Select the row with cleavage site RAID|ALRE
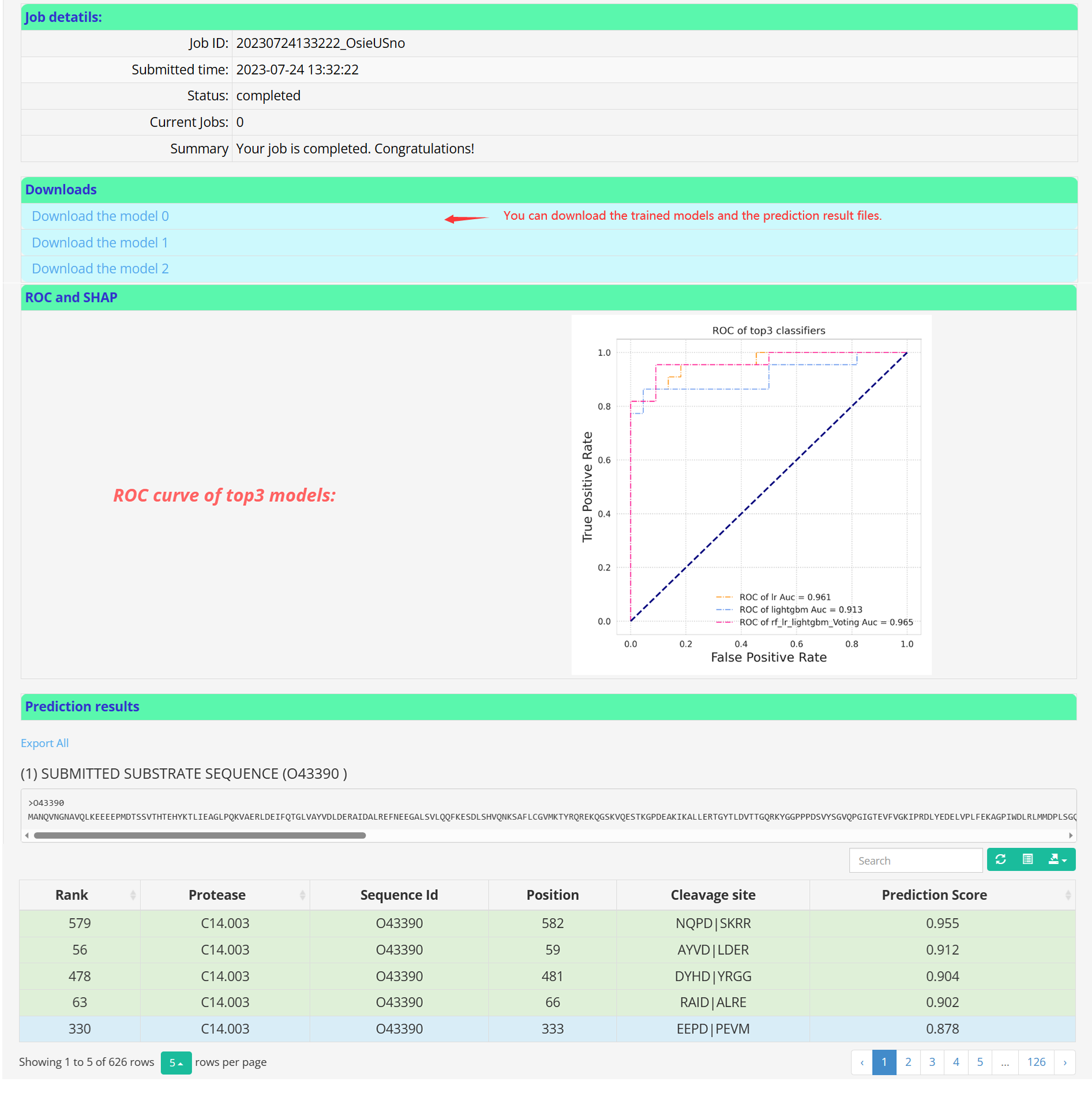1092x1093 pixels. [547, 1002]
